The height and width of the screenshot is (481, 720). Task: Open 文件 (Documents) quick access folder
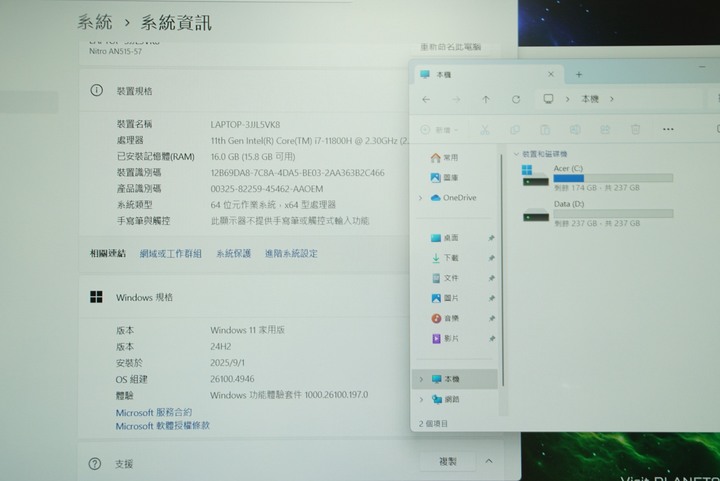pos(445,278)
